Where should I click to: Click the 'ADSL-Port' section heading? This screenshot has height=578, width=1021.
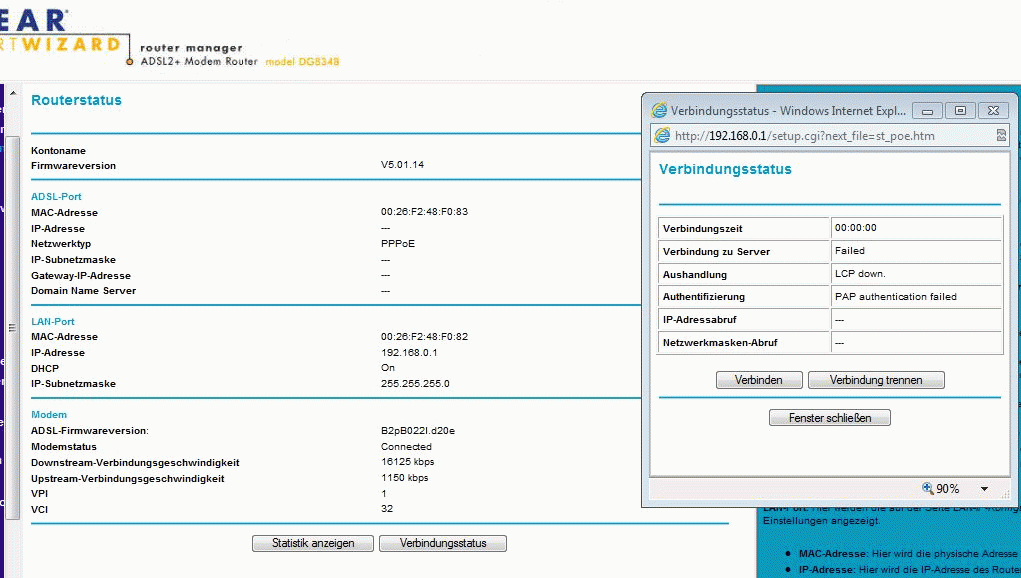coord(56,197)
